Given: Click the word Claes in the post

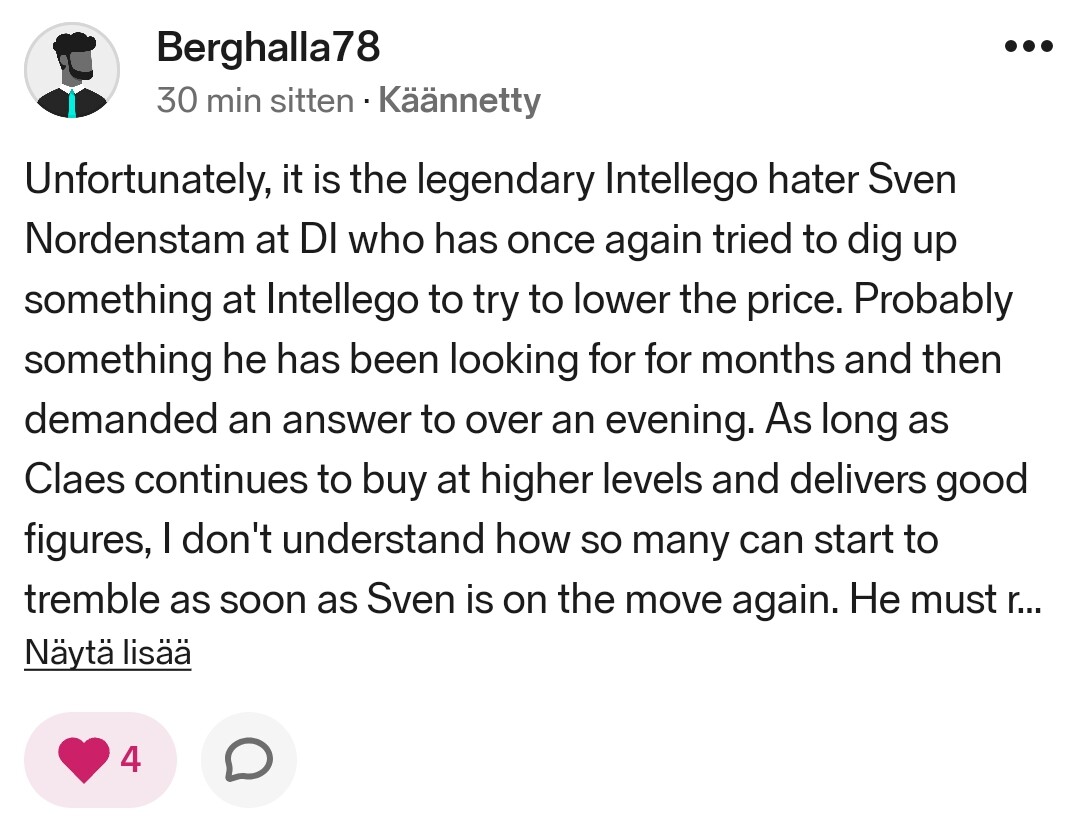Looking at the screenshot, I should pyautogui.click(x=73, y=480).
